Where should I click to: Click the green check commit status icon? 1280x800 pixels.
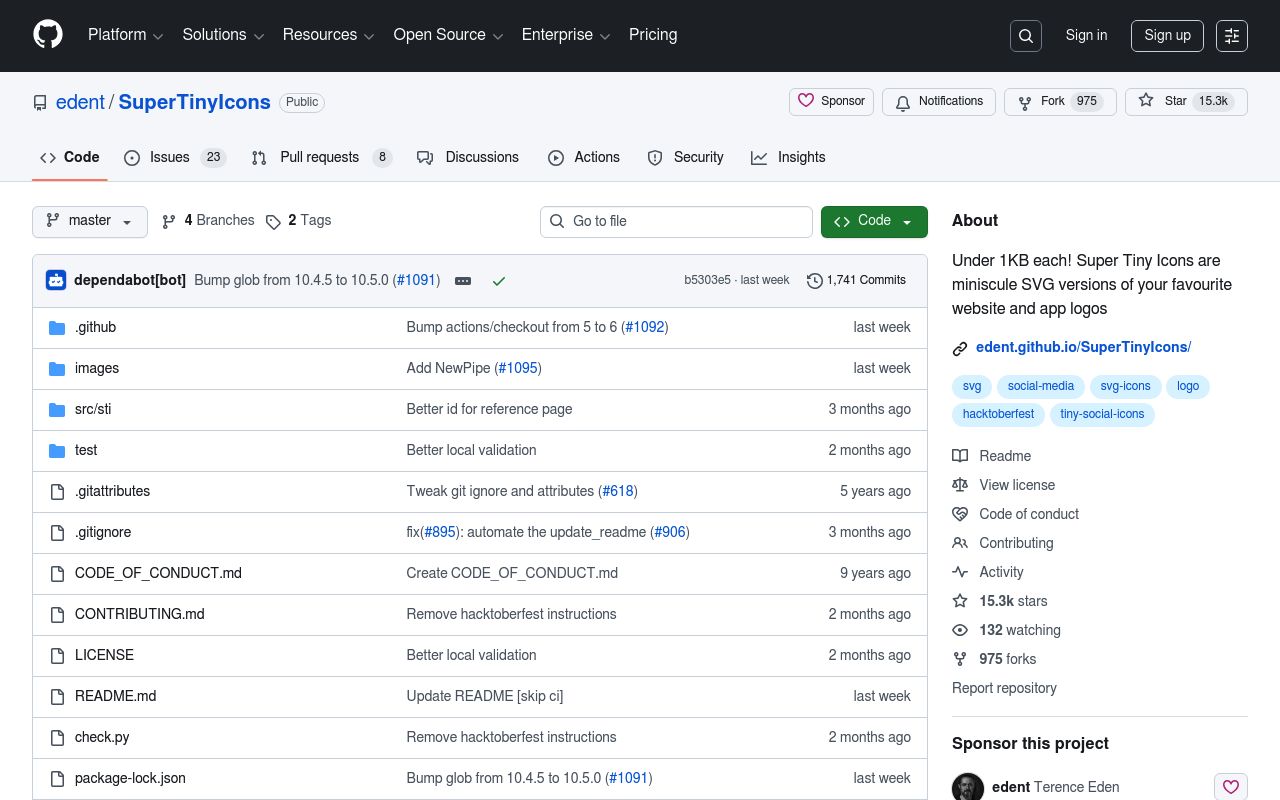499,281
